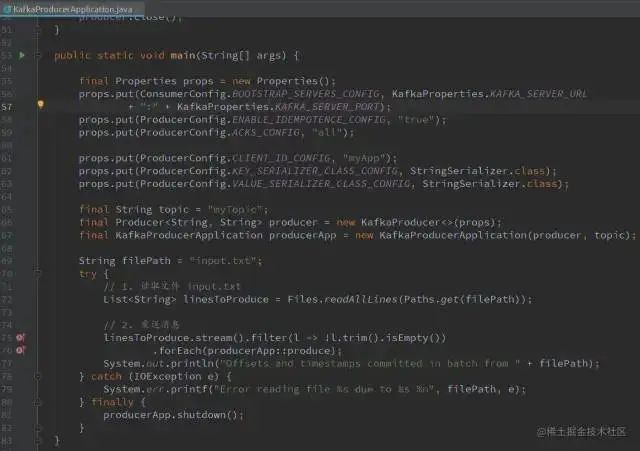The height and width of the screenshot is (451, 640).
Task: Click the producerApp variable declaration
Action: (x=302, y=235)
